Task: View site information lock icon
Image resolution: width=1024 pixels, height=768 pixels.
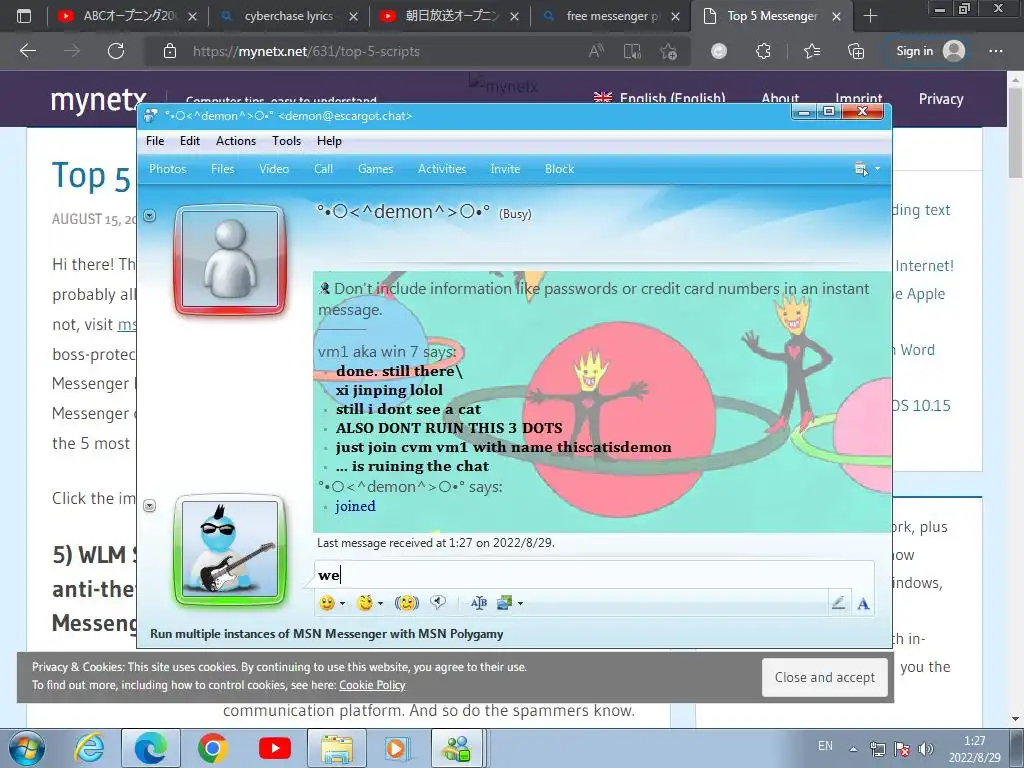Action: 170,51
